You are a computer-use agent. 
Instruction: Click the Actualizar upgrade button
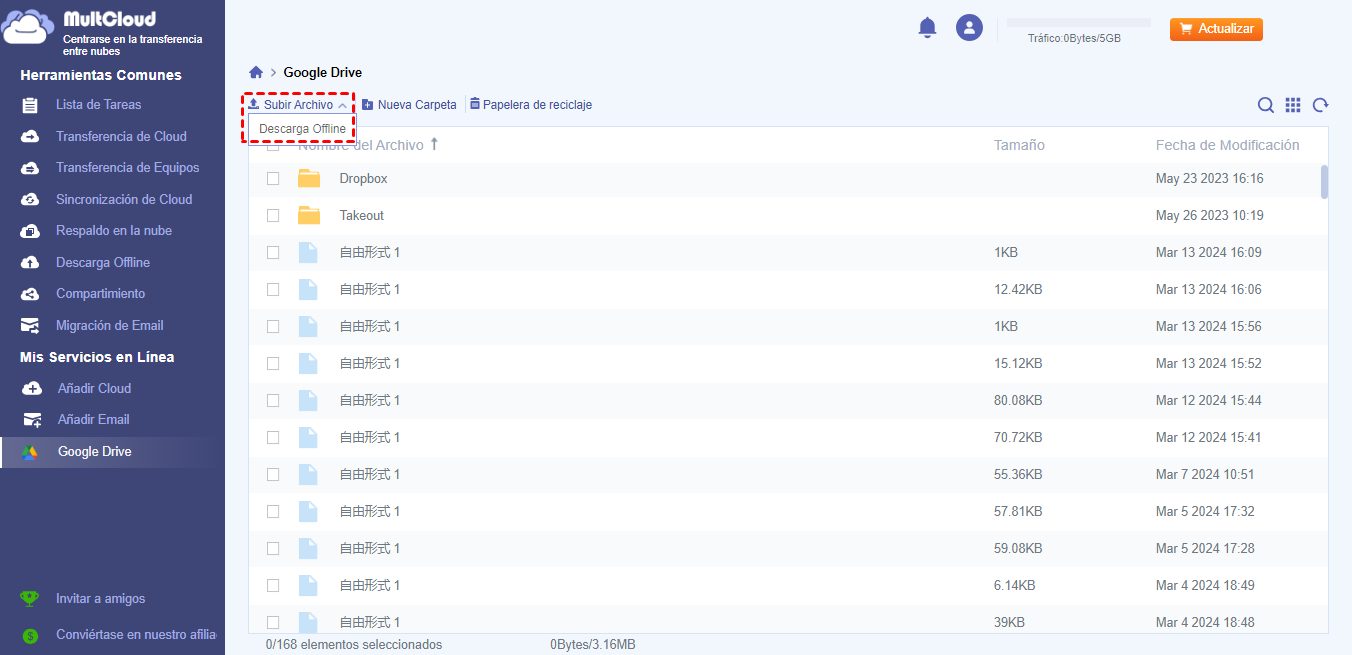coord(1216,29)
